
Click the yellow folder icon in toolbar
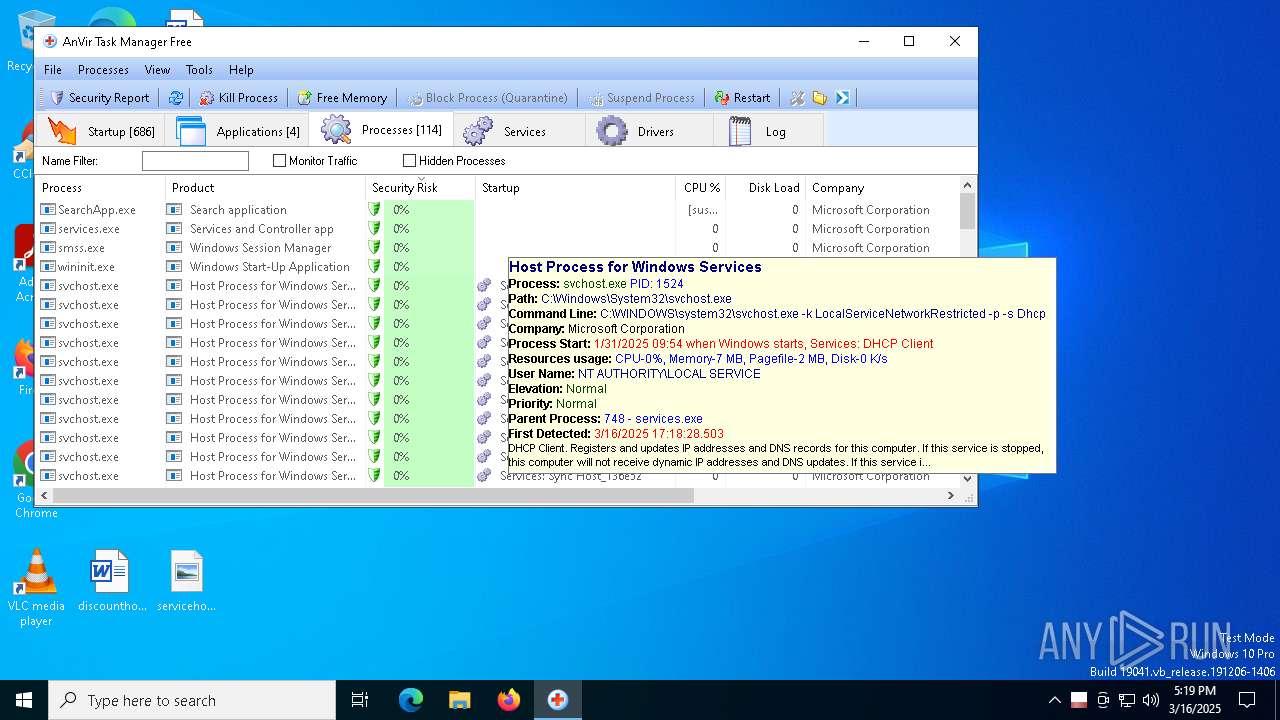pyautogui.click(x=820, y=98)
